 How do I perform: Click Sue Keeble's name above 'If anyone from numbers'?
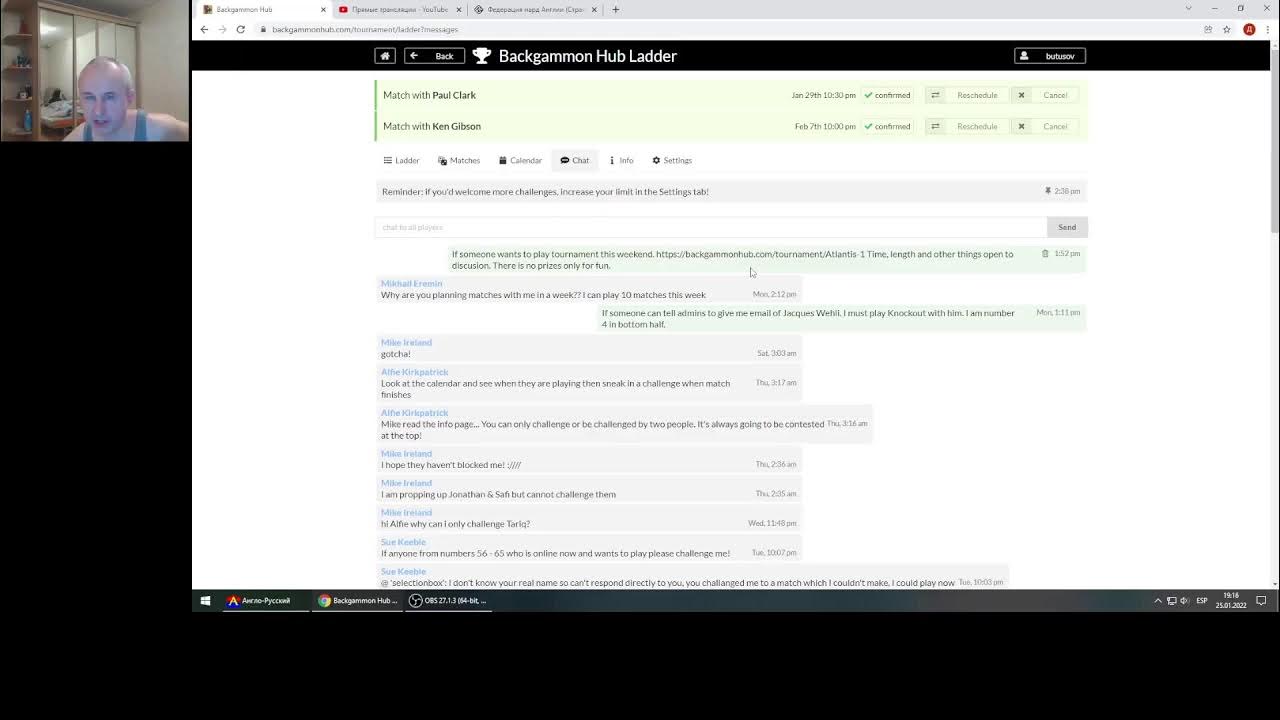(x=403, y=542)
